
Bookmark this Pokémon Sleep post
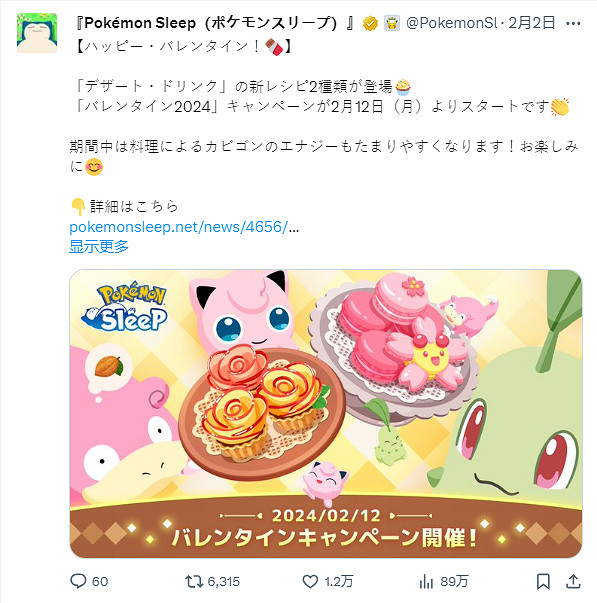pyautogui.click(x=543, y=581)
